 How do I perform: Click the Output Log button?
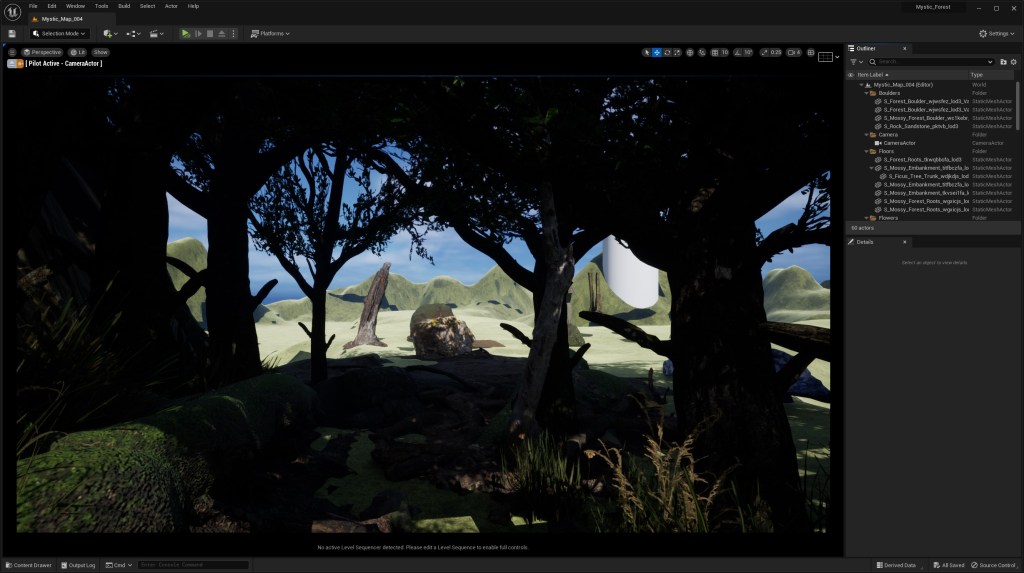[x=81, y=565]
